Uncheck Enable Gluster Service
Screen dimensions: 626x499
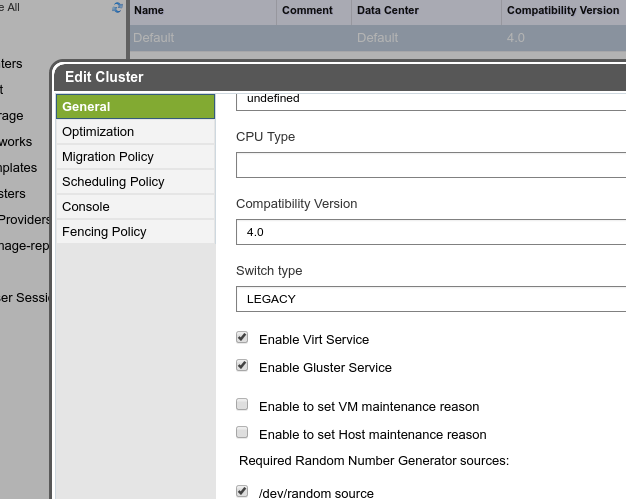click(x=242, y=366)
